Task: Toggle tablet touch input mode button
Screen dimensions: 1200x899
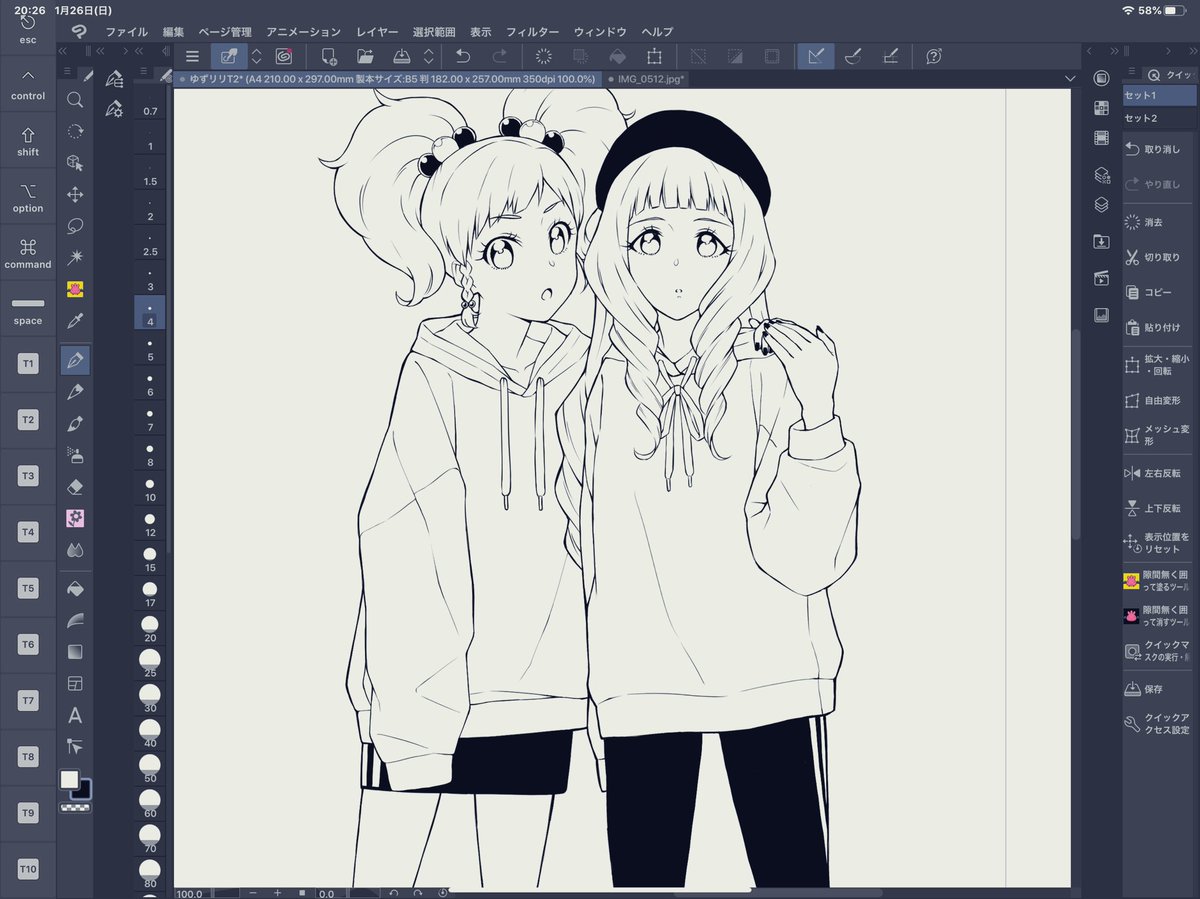Action: [x=229, y=57]
